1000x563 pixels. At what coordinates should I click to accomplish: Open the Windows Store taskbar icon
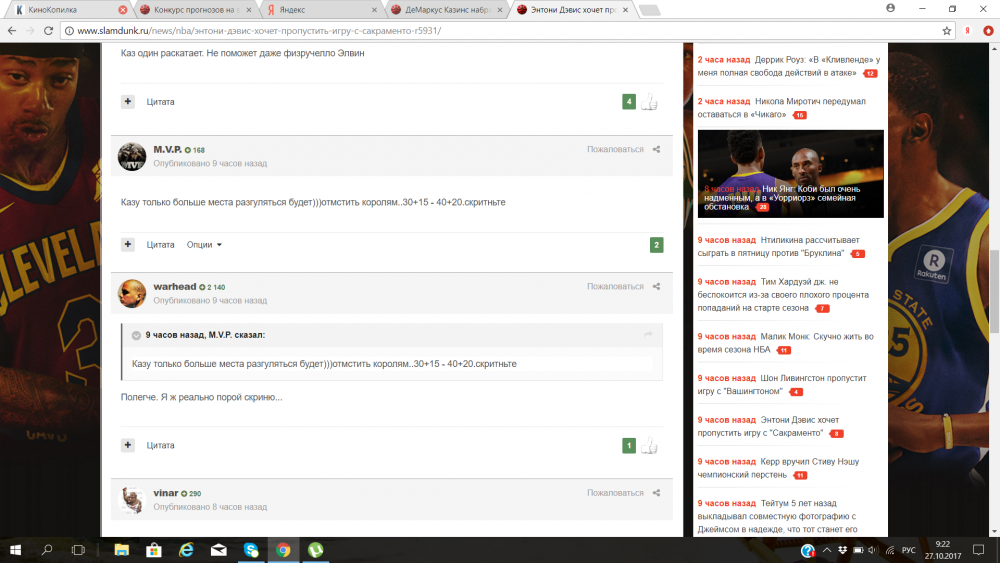coord(154,550)
